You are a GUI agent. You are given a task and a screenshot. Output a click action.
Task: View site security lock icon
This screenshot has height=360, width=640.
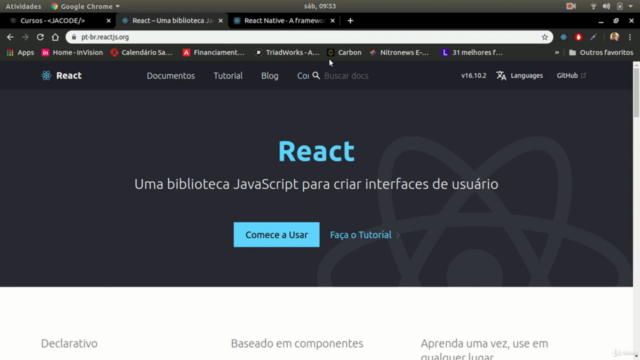[73, 37]
